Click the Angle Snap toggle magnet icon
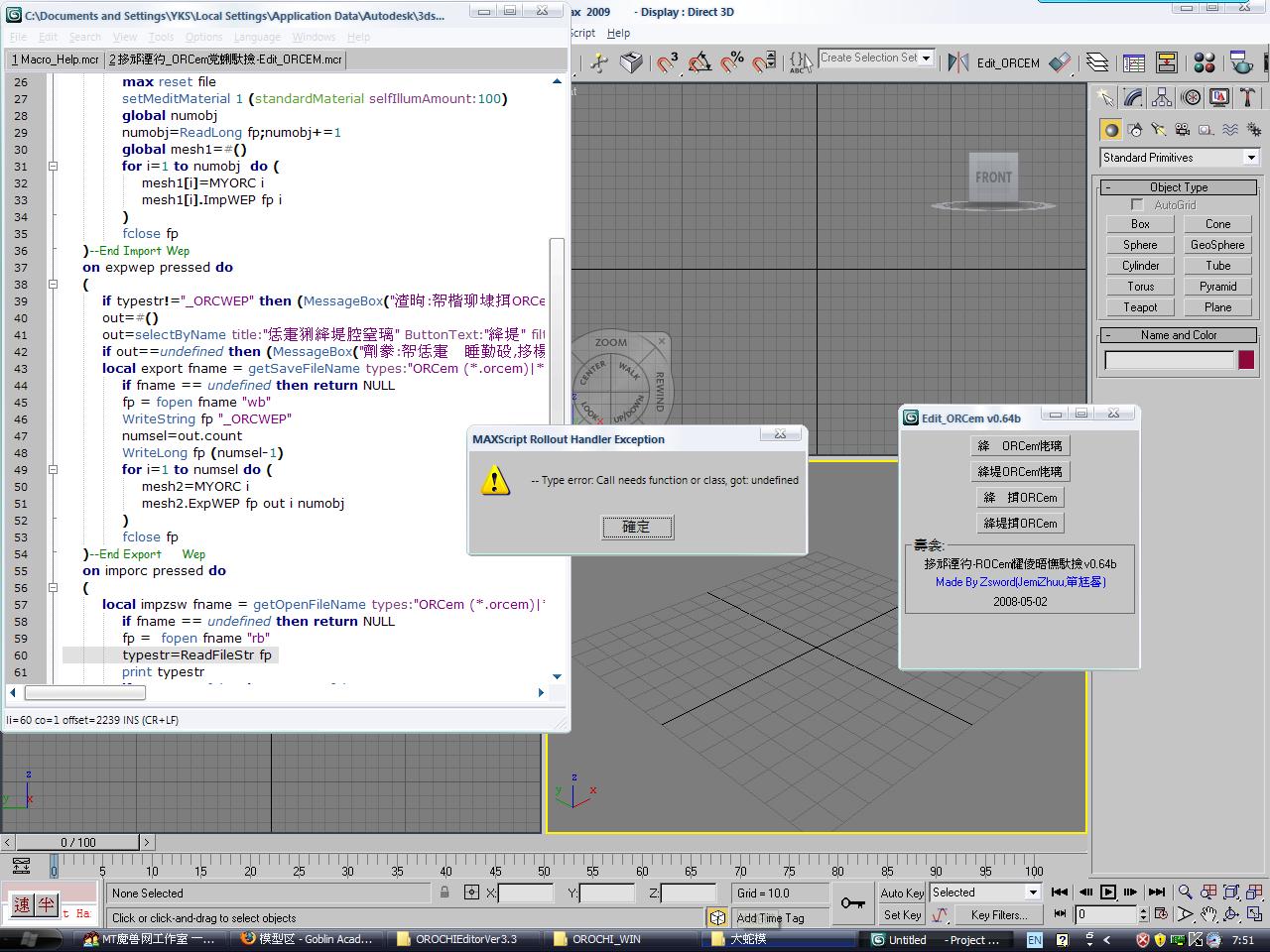 700,62
